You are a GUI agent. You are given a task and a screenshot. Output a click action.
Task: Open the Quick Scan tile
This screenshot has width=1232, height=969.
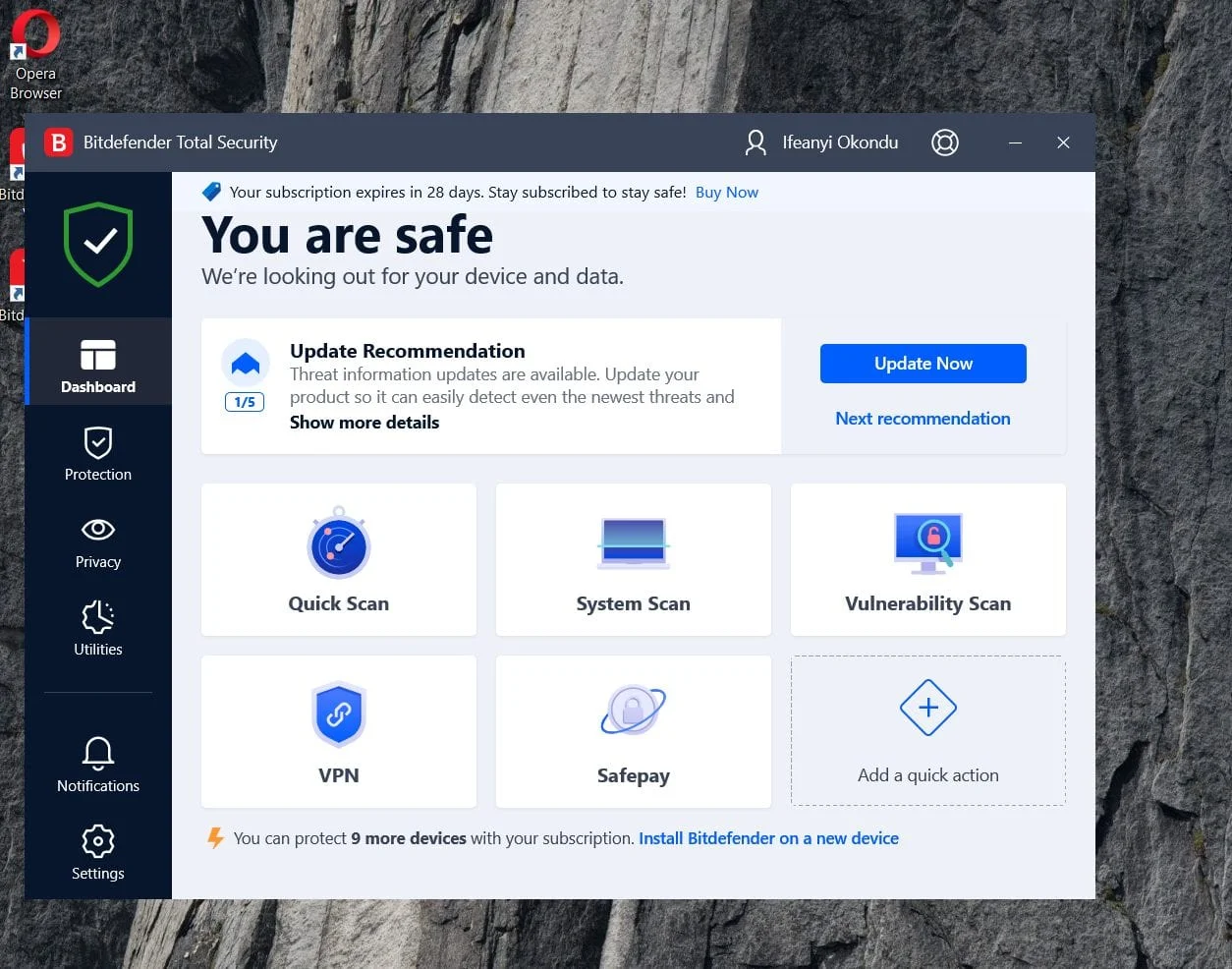click(x=338, y=559)
